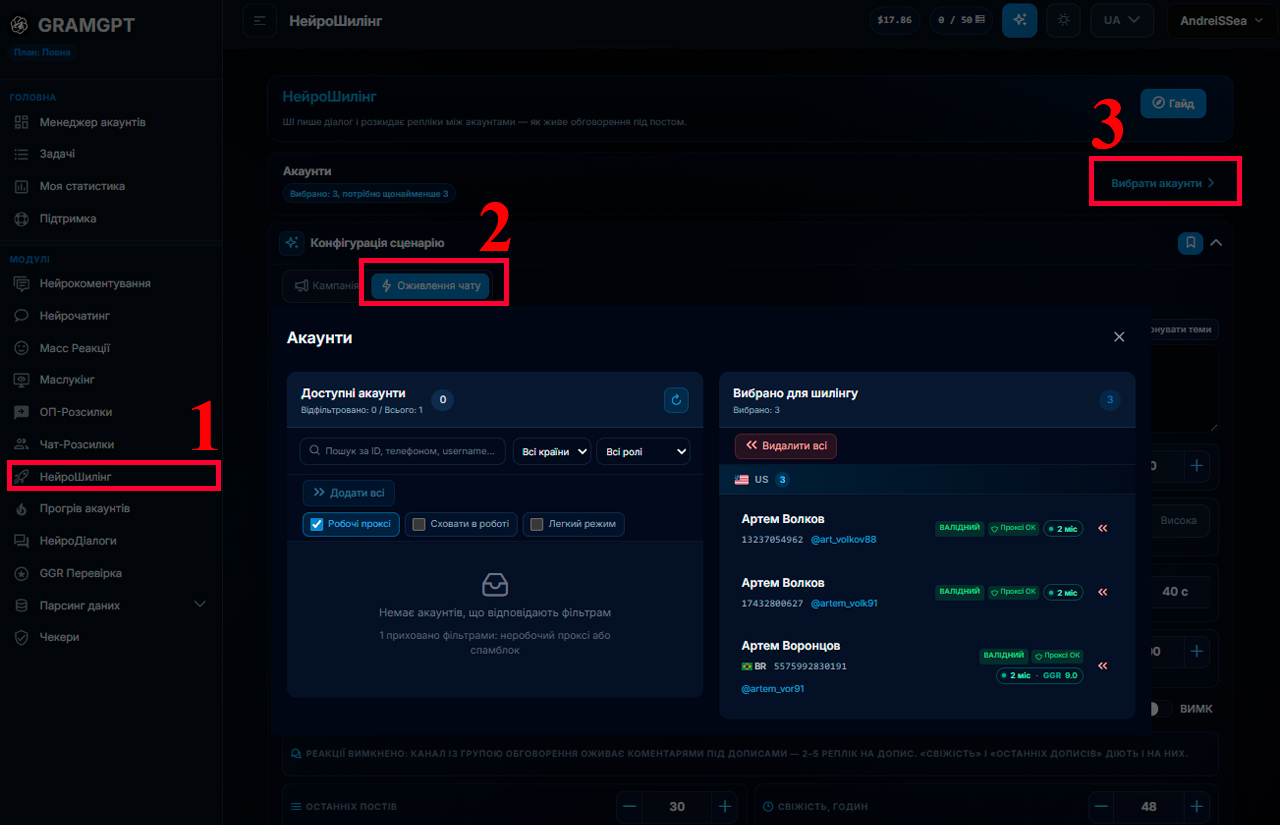1280x825 pixels.
Task: Switch theme with the sun icon
Action: click(1063, 20)
